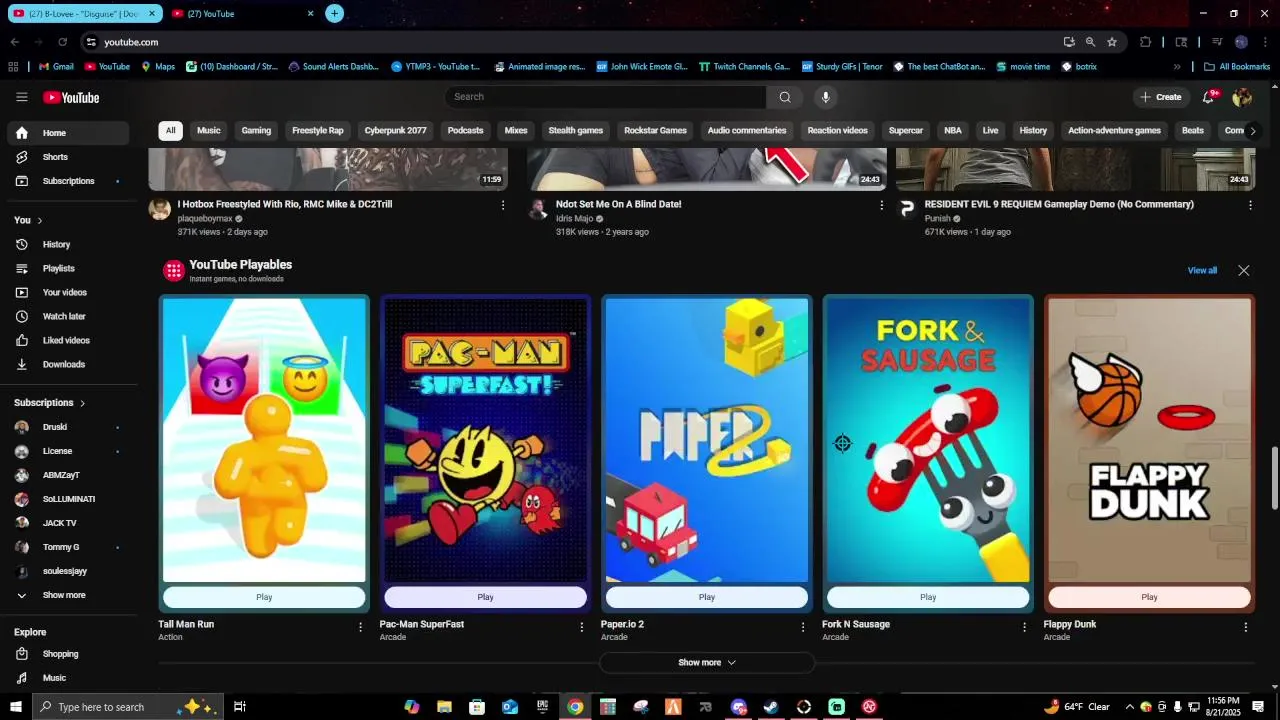Open the Chrome extensions puzzle icon
Viewport: 1280px width, 720px height.
[1146, 42]
